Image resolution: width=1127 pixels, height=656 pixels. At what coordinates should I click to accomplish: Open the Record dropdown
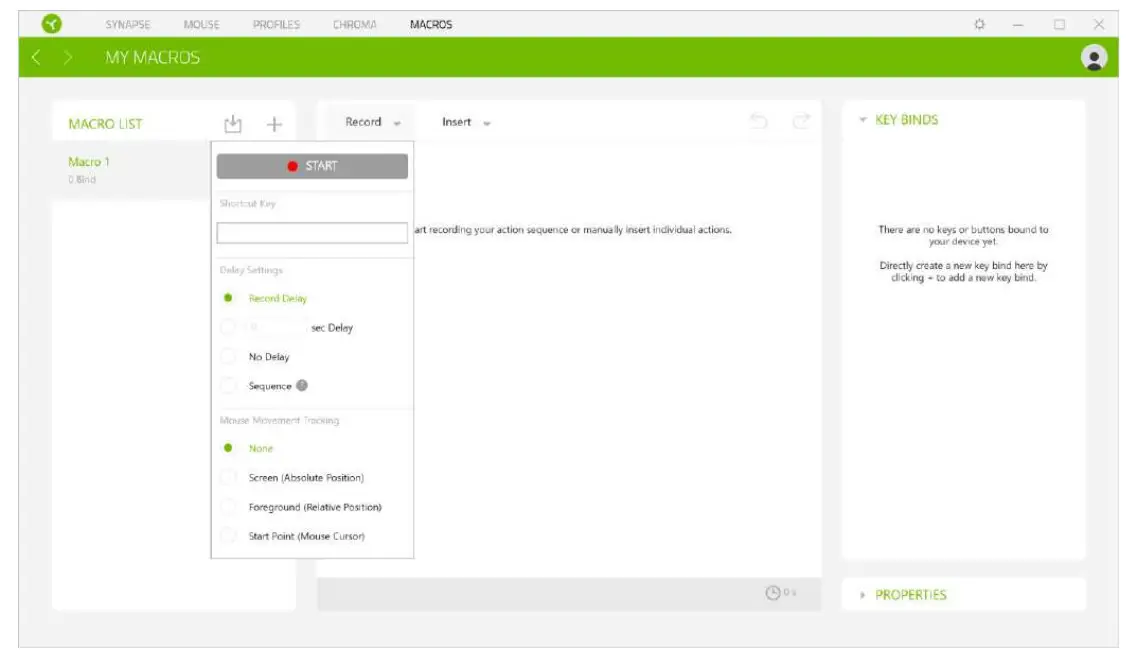click(372, 122)
